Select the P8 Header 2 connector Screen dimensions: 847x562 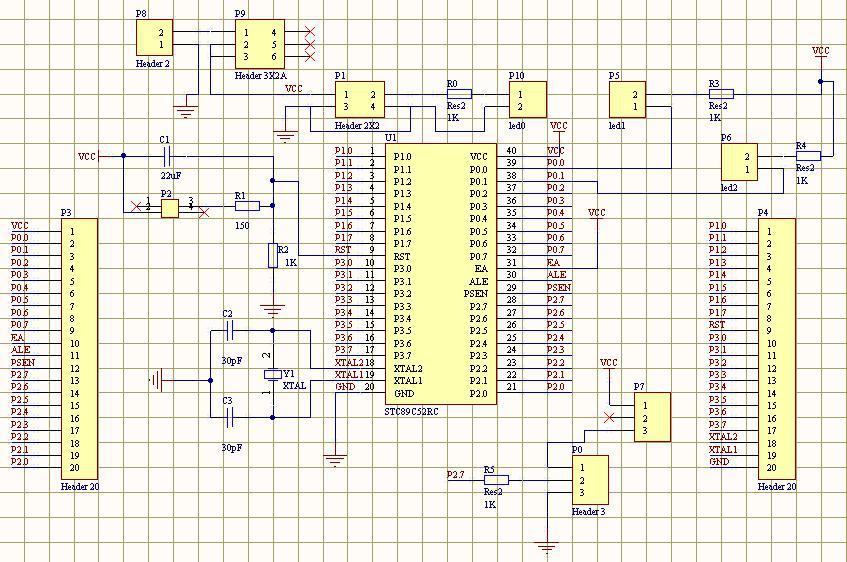(x=154, y=38)
